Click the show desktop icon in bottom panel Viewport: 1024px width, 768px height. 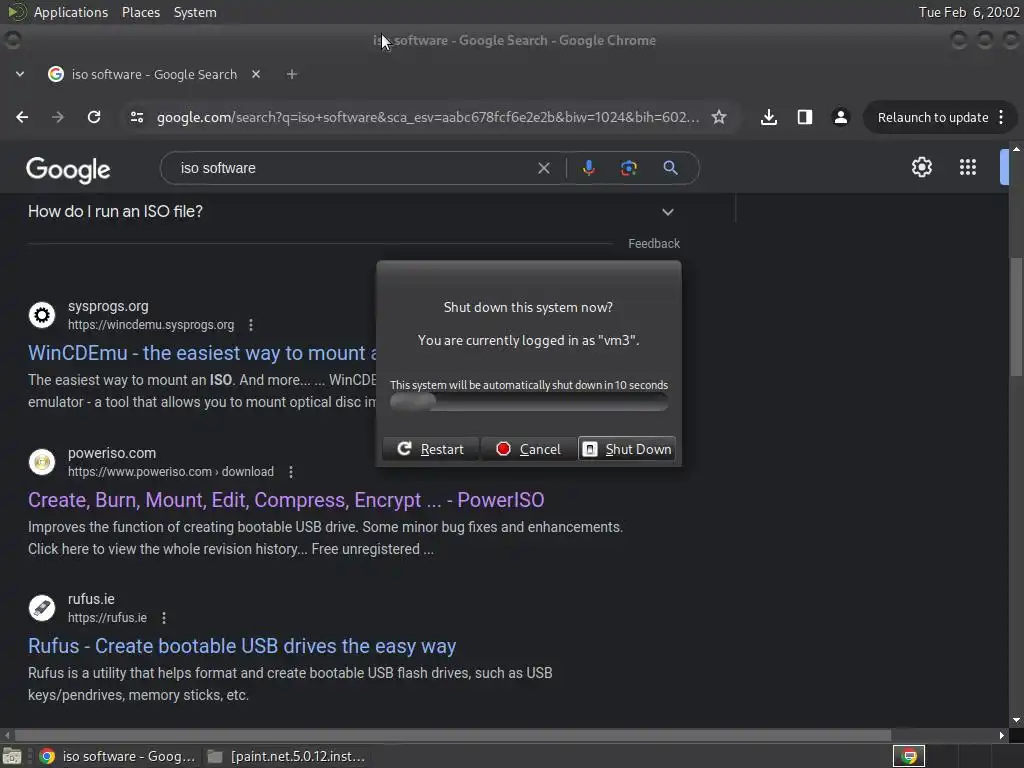pos(12,756)
